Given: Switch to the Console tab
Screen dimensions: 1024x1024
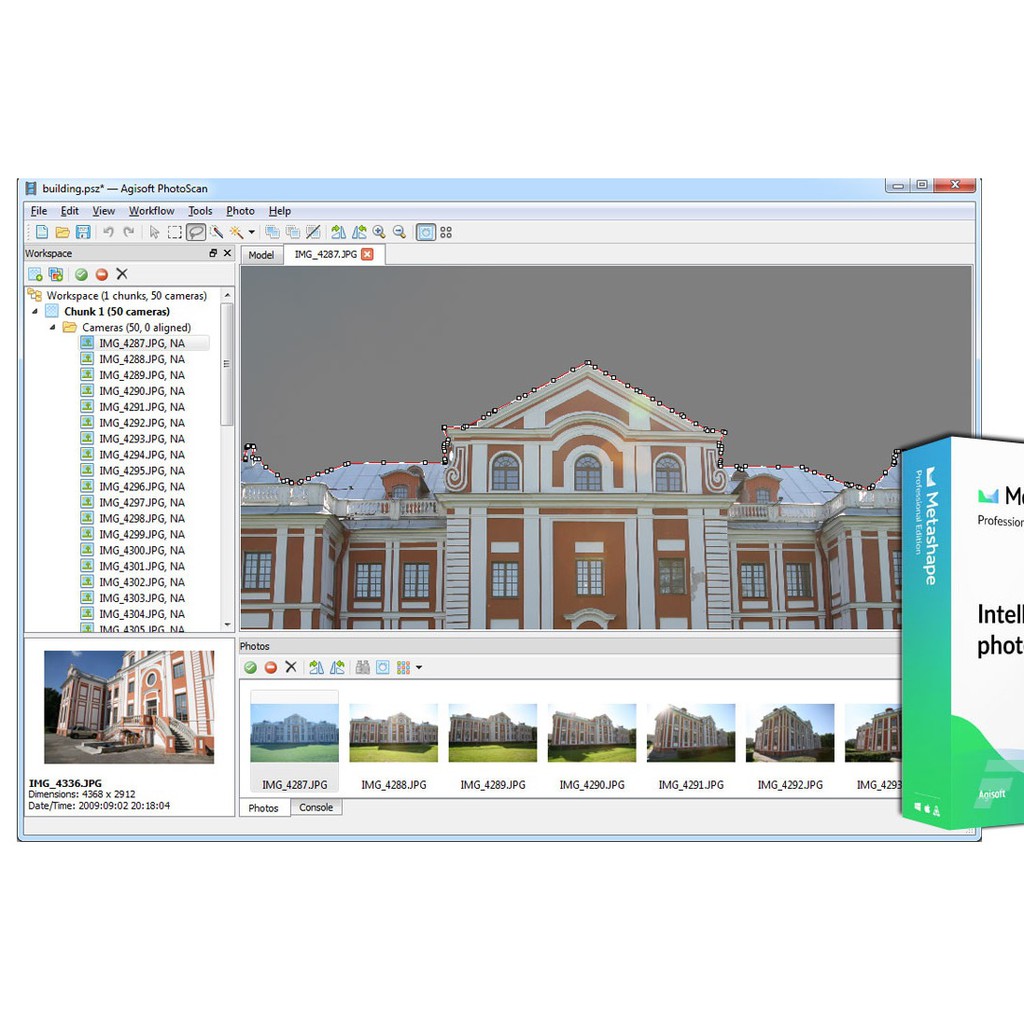Looking at the screenshot, I should click(316, 807).
